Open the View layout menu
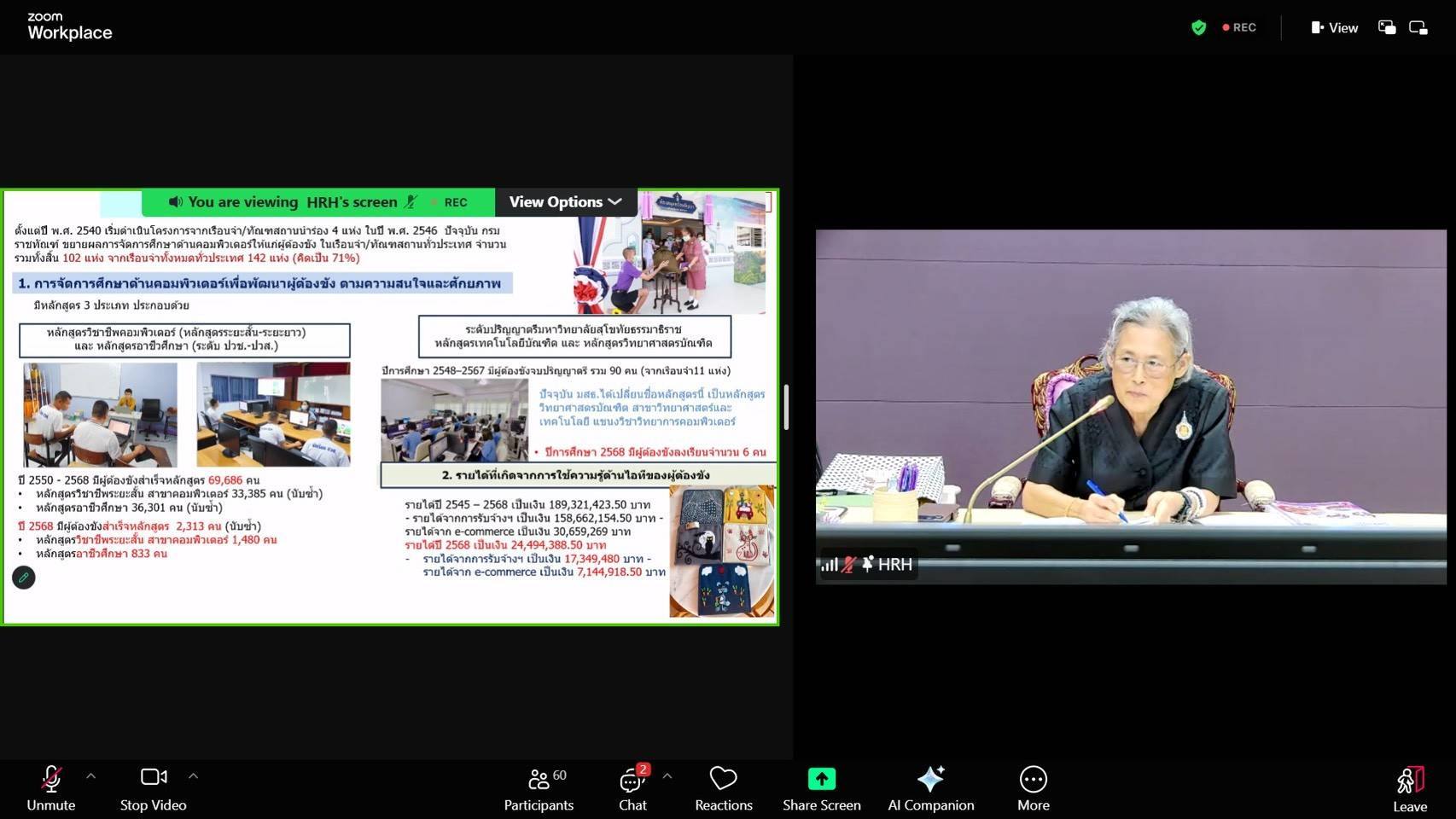 1334,27
